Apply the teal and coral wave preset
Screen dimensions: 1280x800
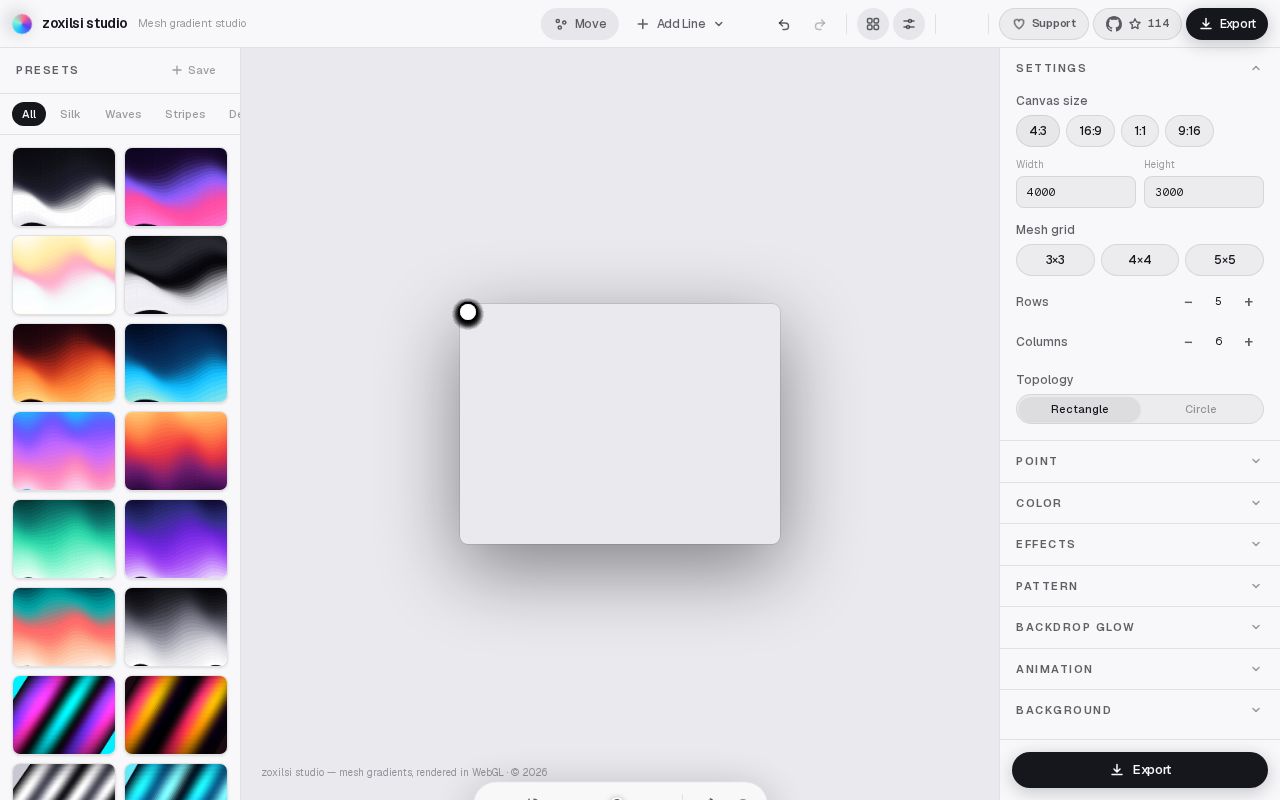[x=64, y=627]
